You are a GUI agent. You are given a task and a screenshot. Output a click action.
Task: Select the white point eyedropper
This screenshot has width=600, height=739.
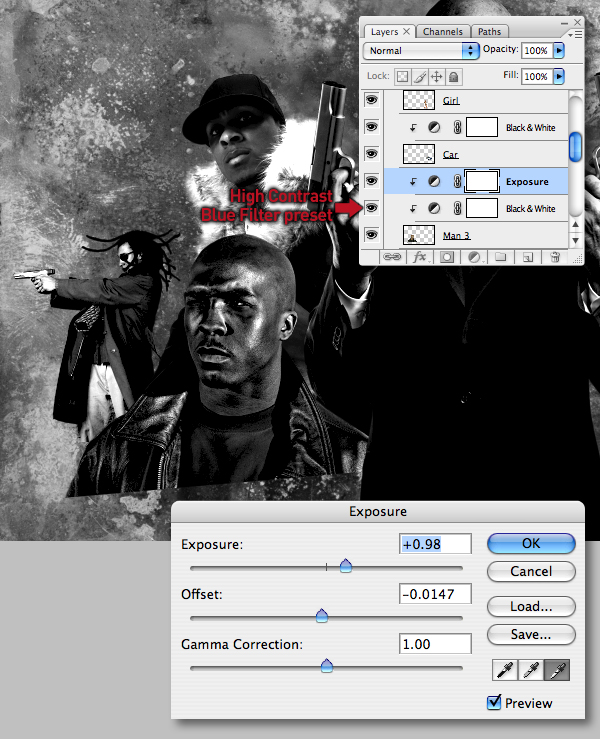(x=557, y=670)
